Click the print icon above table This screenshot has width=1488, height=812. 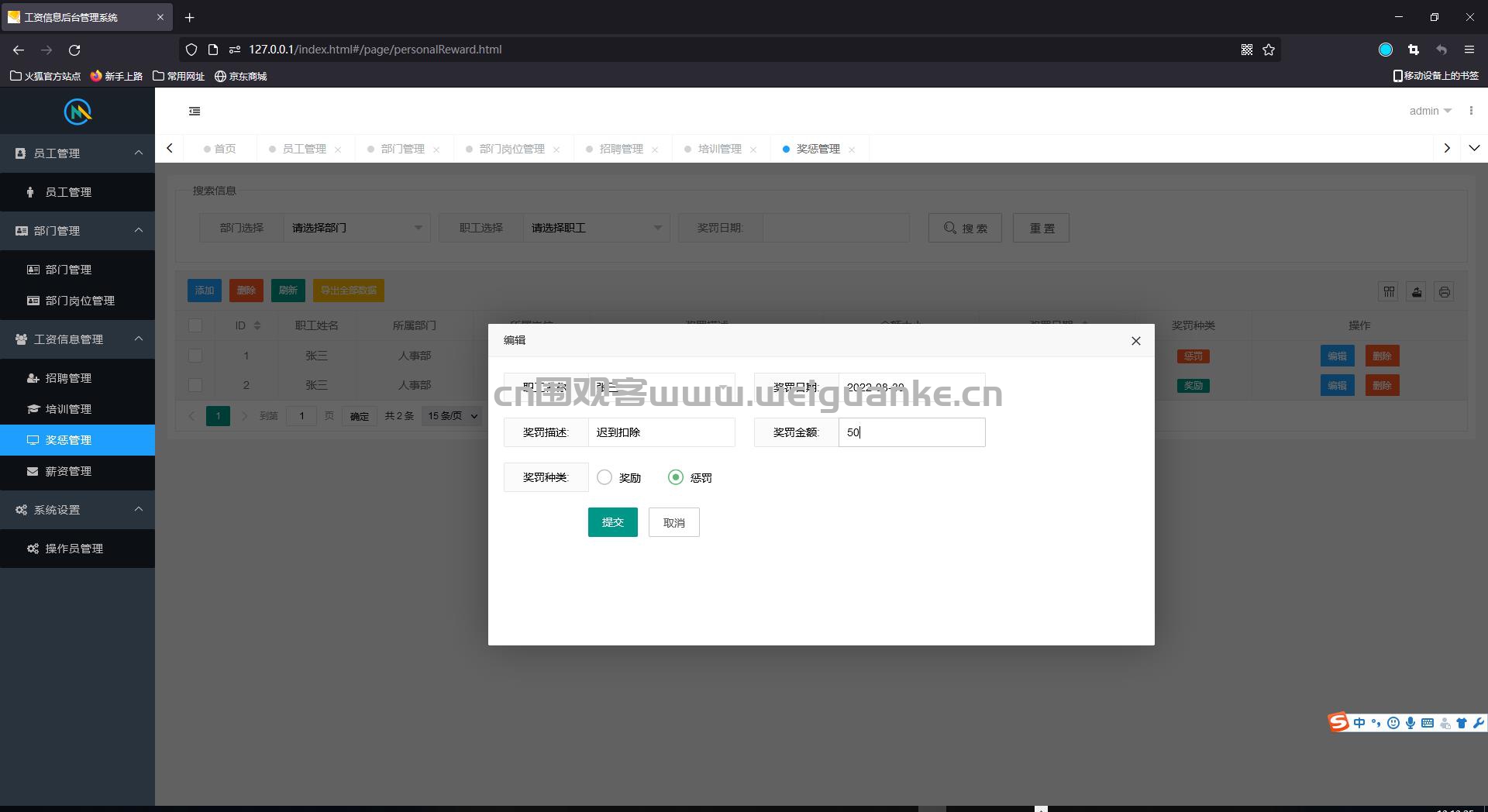tap(1444, 292)
